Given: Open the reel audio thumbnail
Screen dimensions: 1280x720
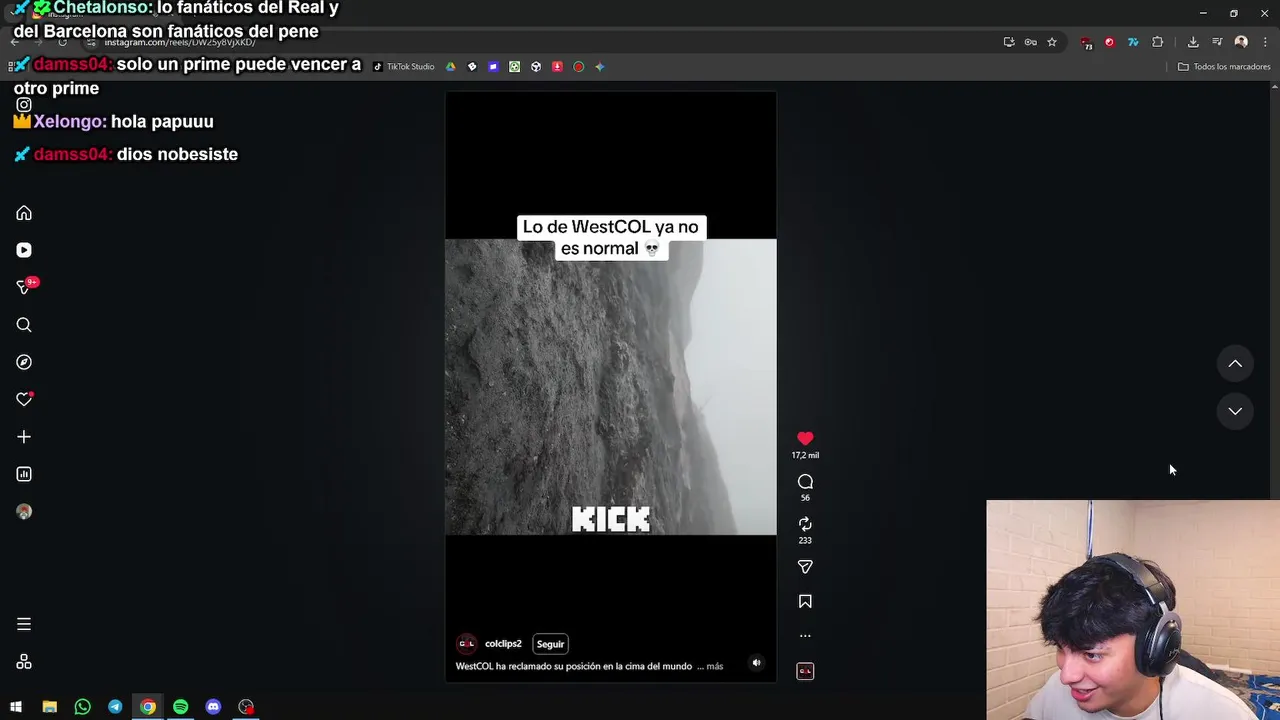Looking at the screenshot, I should tap(805, 671).
